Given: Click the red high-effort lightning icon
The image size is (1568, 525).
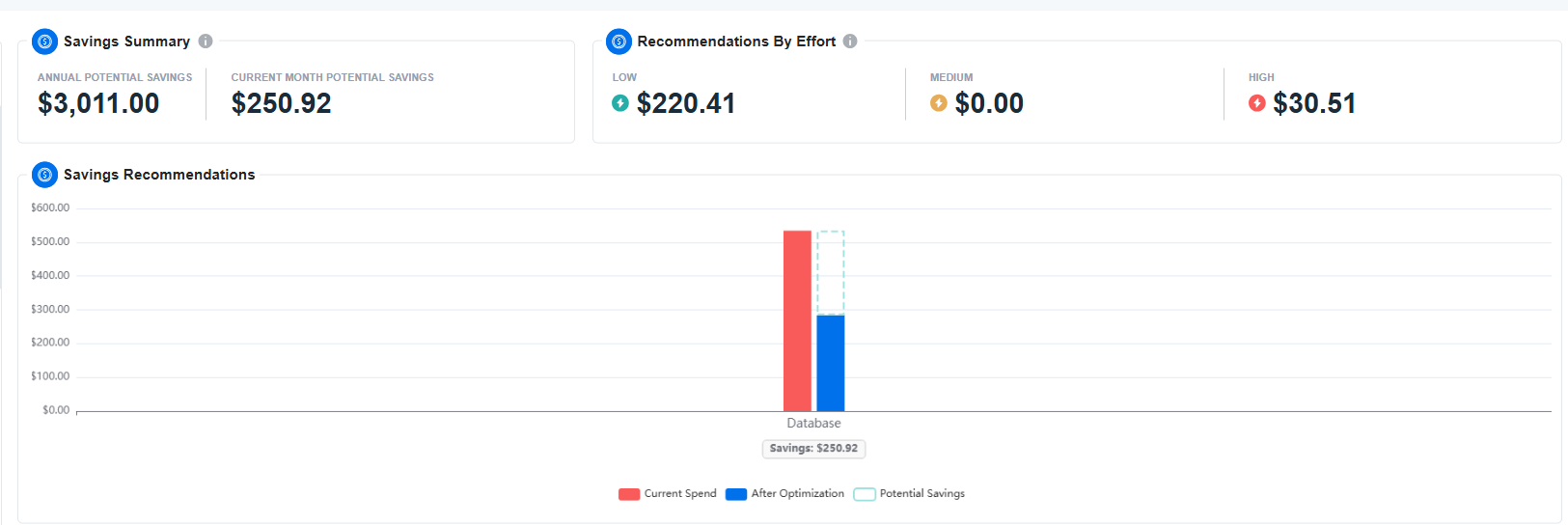Looking at the screenshot, I should tap(1257, 103).
